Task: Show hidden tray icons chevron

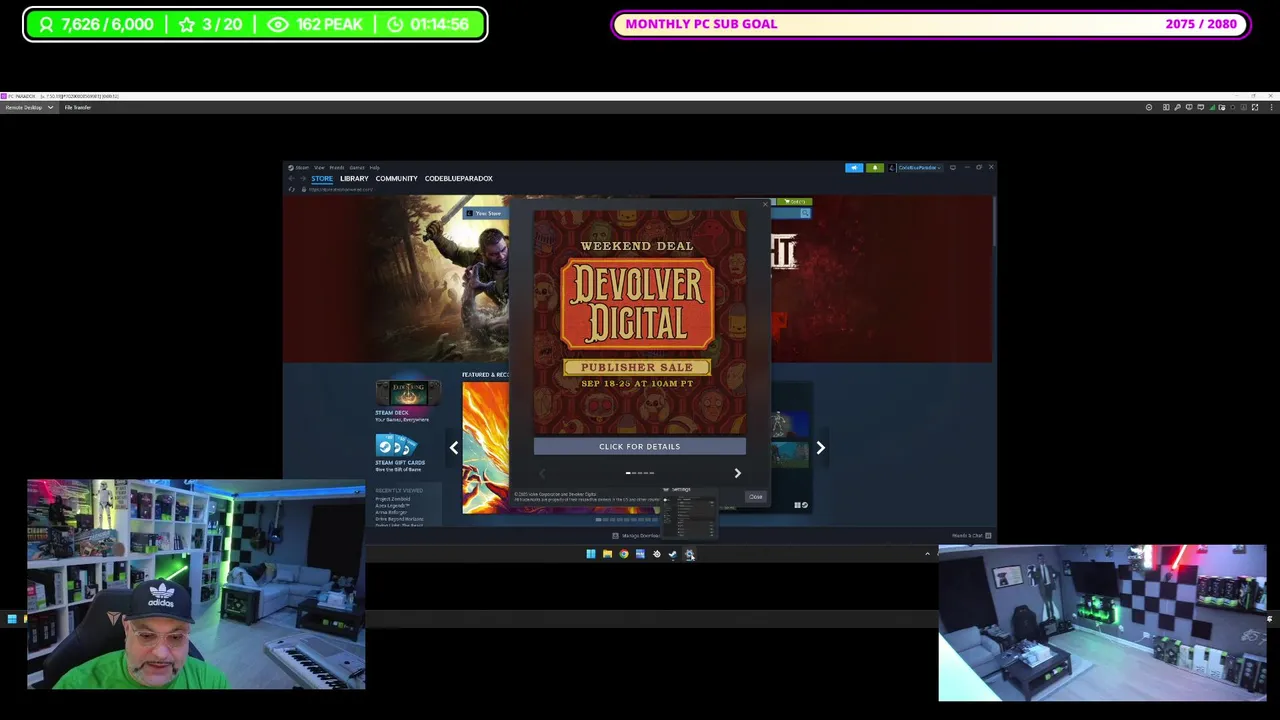Action: [x=927, y=554]
